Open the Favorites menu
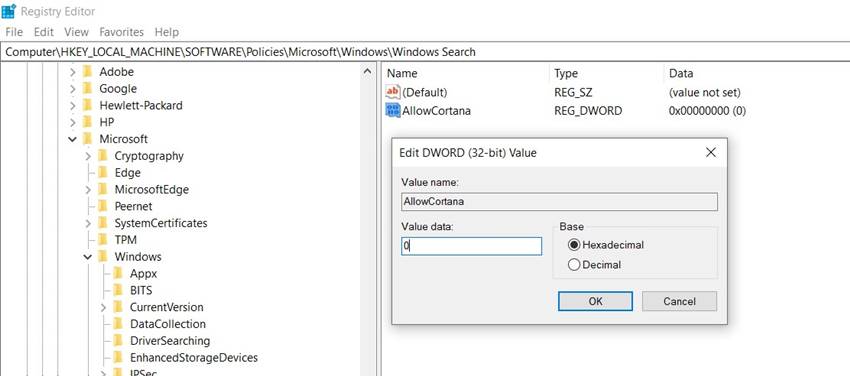The height and width of the screenshot is (376, 850). click(x=121, y=32)
